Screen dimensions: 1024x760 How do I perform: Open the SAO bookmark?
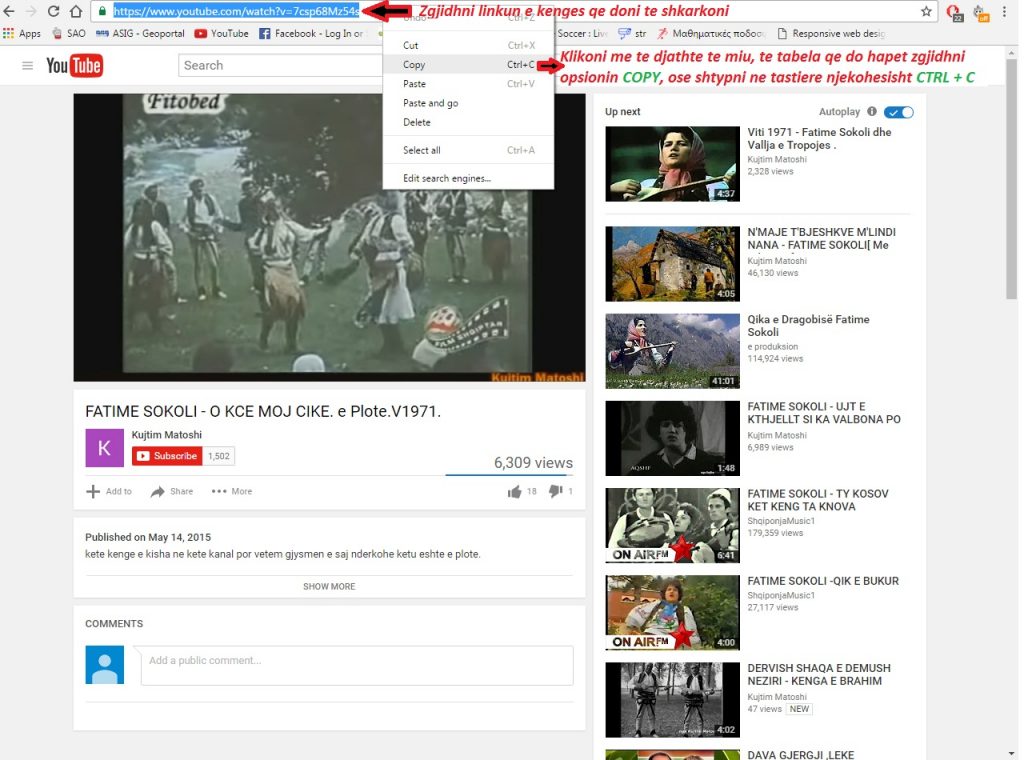pyautogui.click(x=69, y=33)
